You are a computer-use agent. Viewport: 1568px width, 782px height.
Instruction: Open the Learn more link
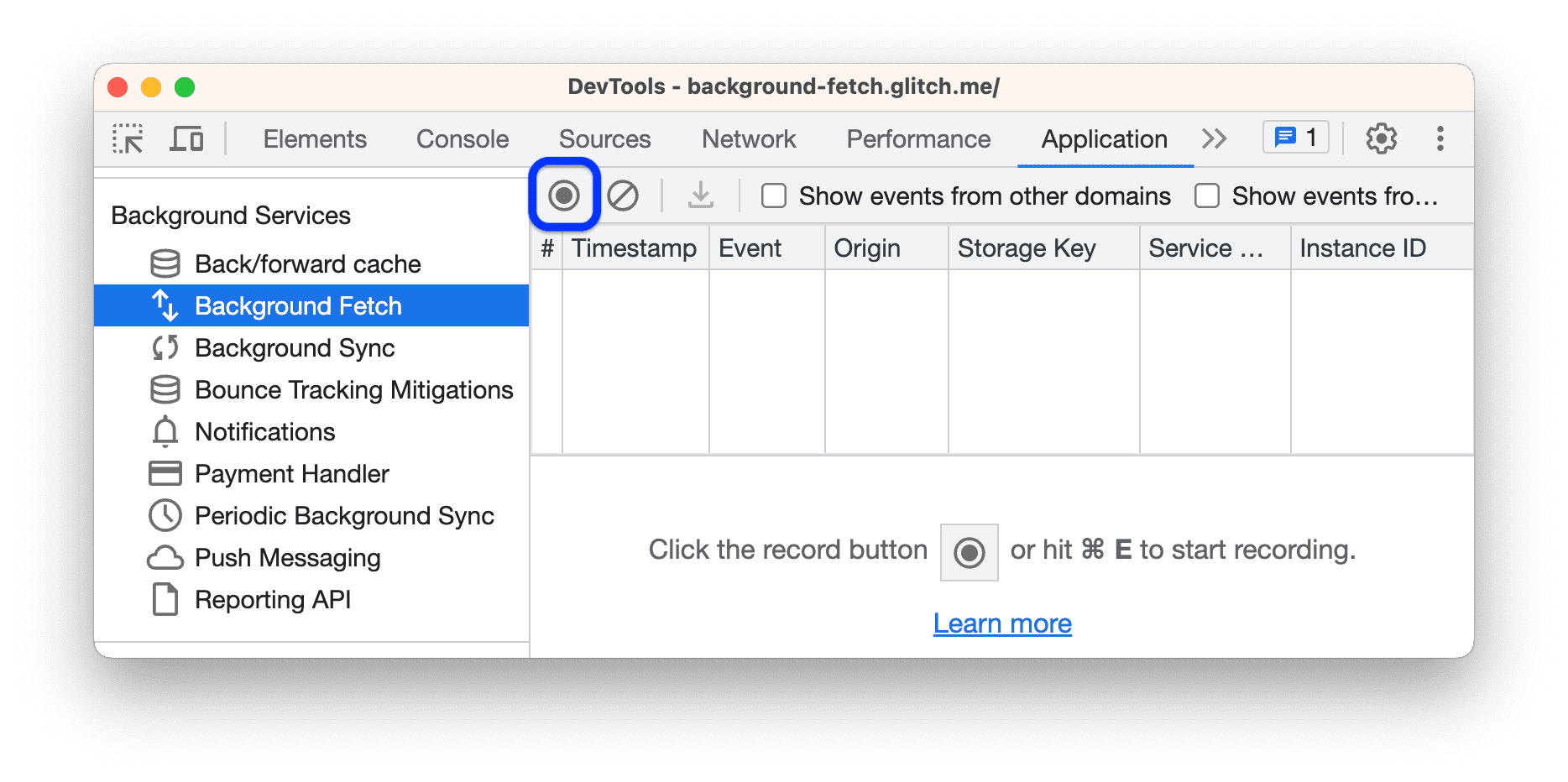pos(1002,623)
